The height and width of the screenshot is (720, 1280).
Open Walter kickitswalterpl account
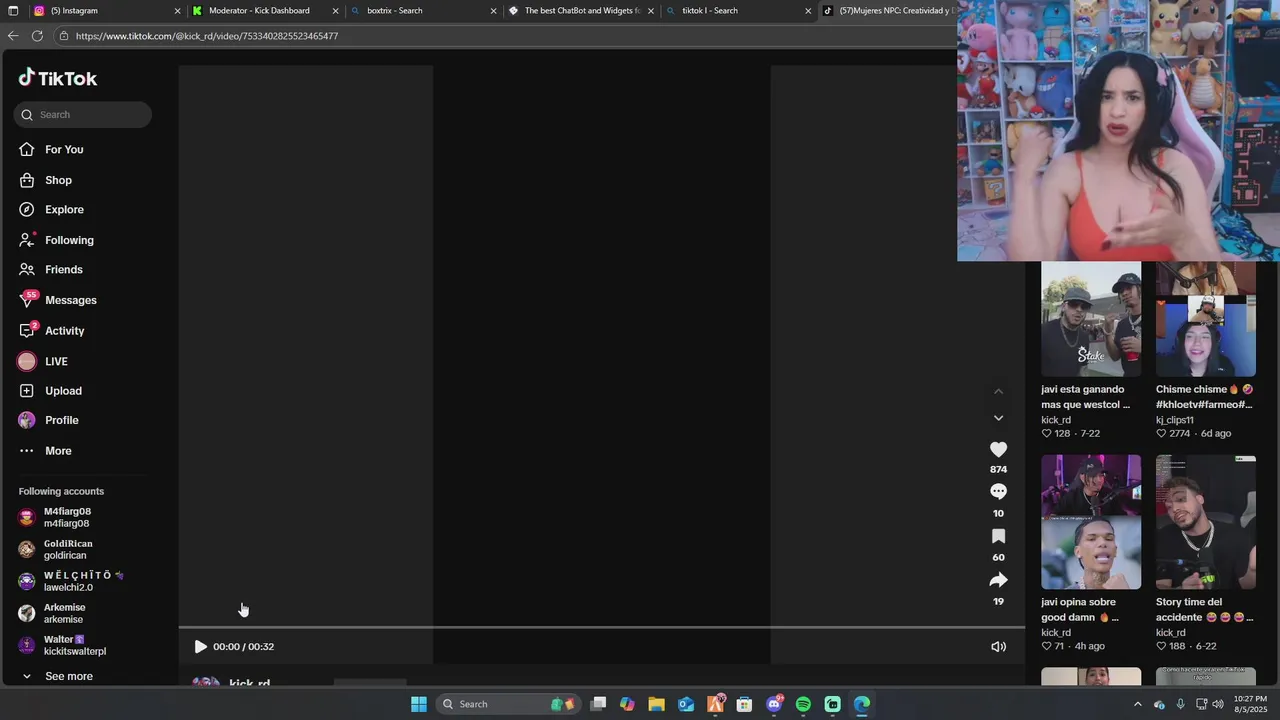(x=74, y=645)
